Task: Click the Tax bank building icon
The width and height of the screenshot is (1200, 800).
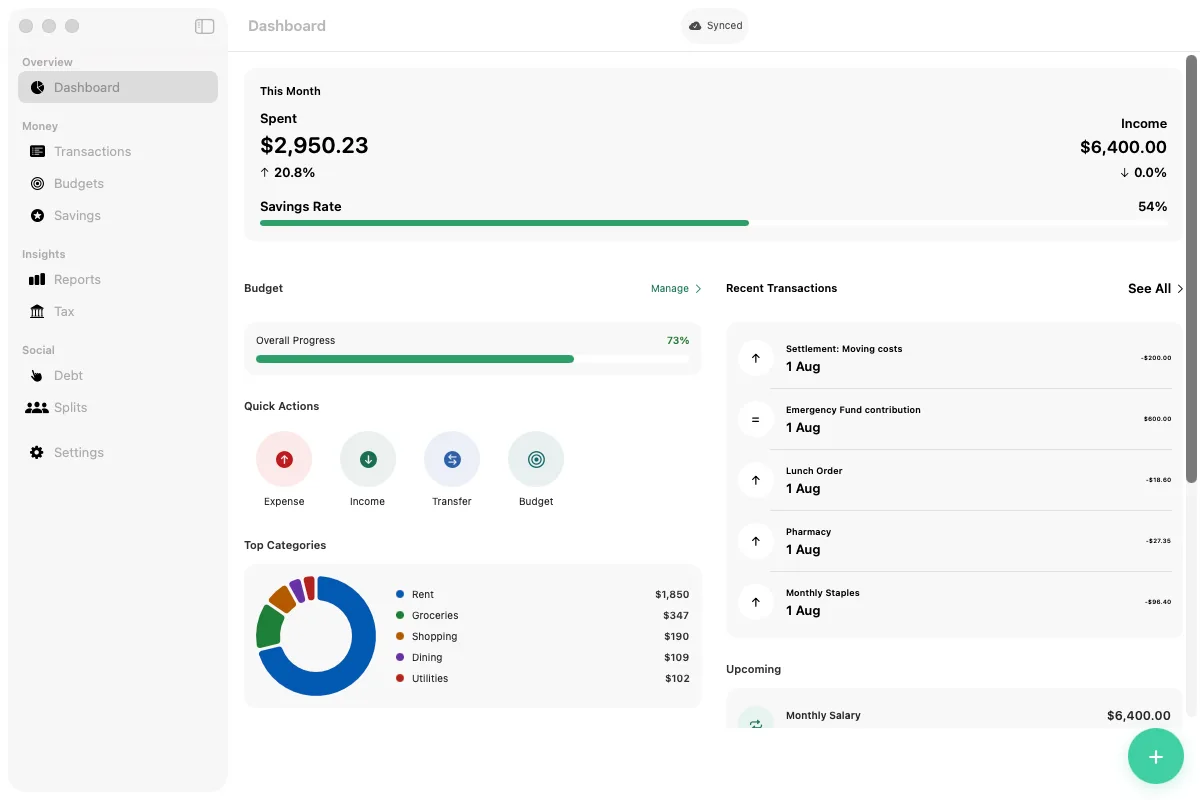Action: pyautogui.click(x=37, y=312)
